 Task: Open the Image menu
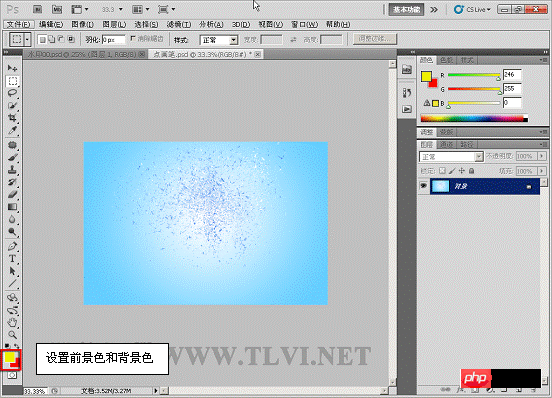click(82, 24)
